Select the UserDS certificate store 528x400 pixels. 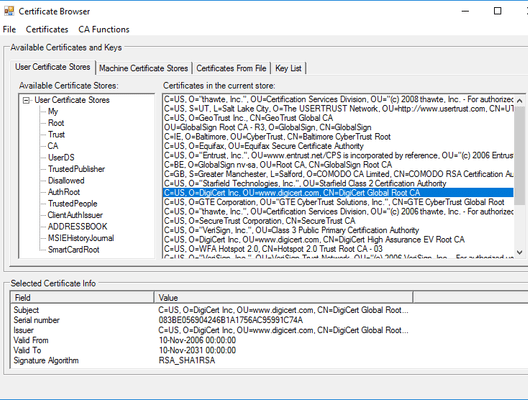[x=61, y=158]
